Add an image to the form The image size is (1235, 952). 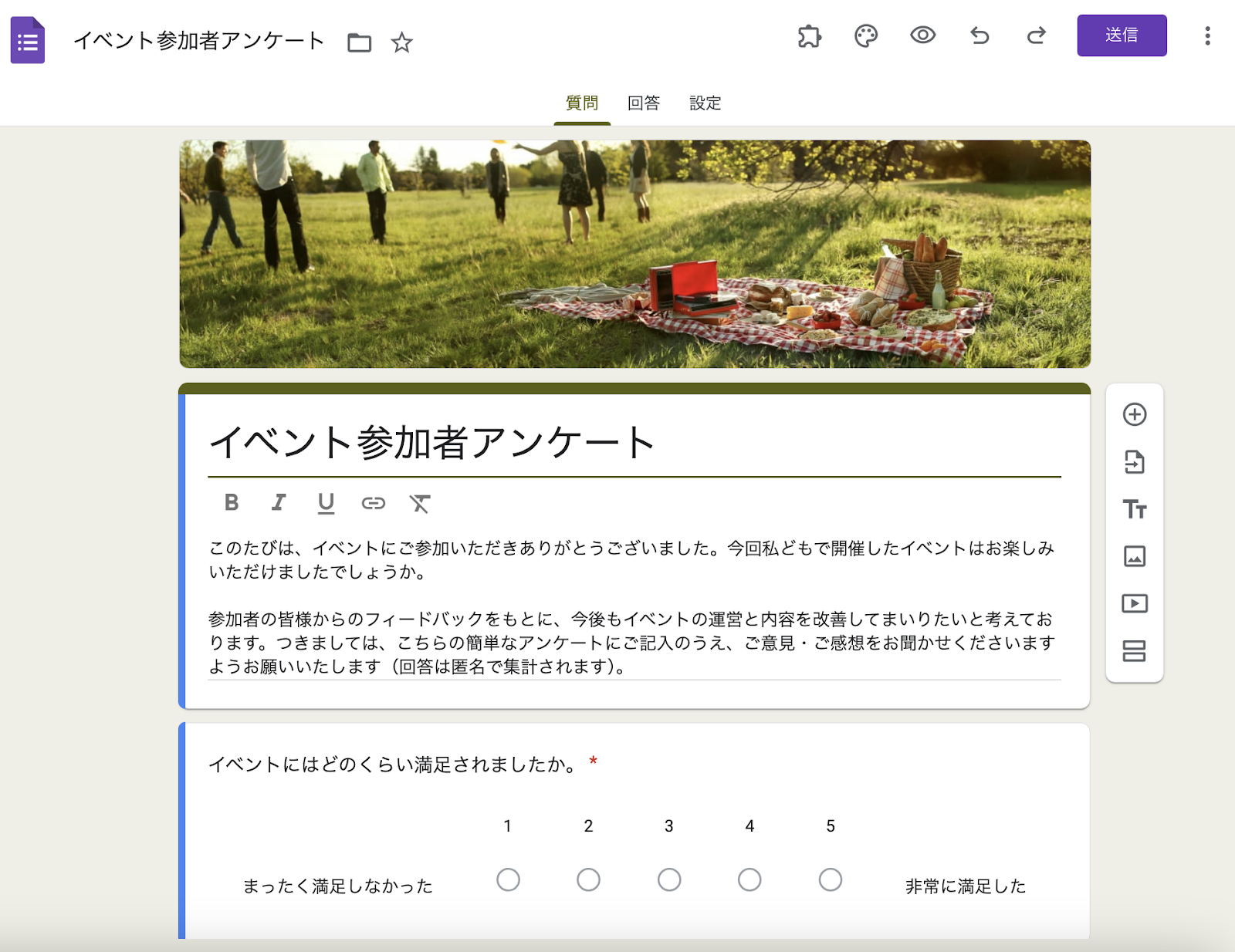click(1134, 556)
